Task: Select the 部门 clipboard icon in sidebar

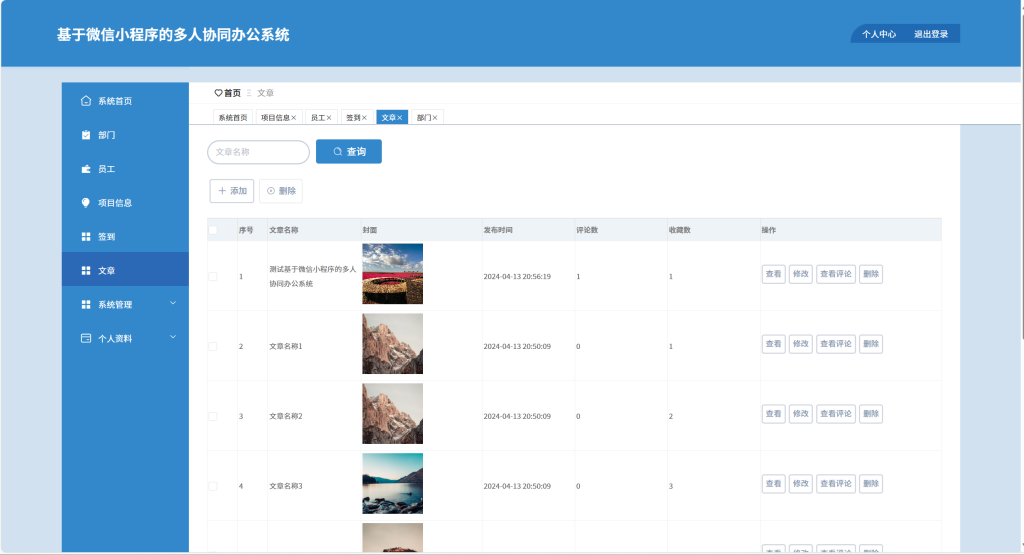Action: tap(86, 135)
